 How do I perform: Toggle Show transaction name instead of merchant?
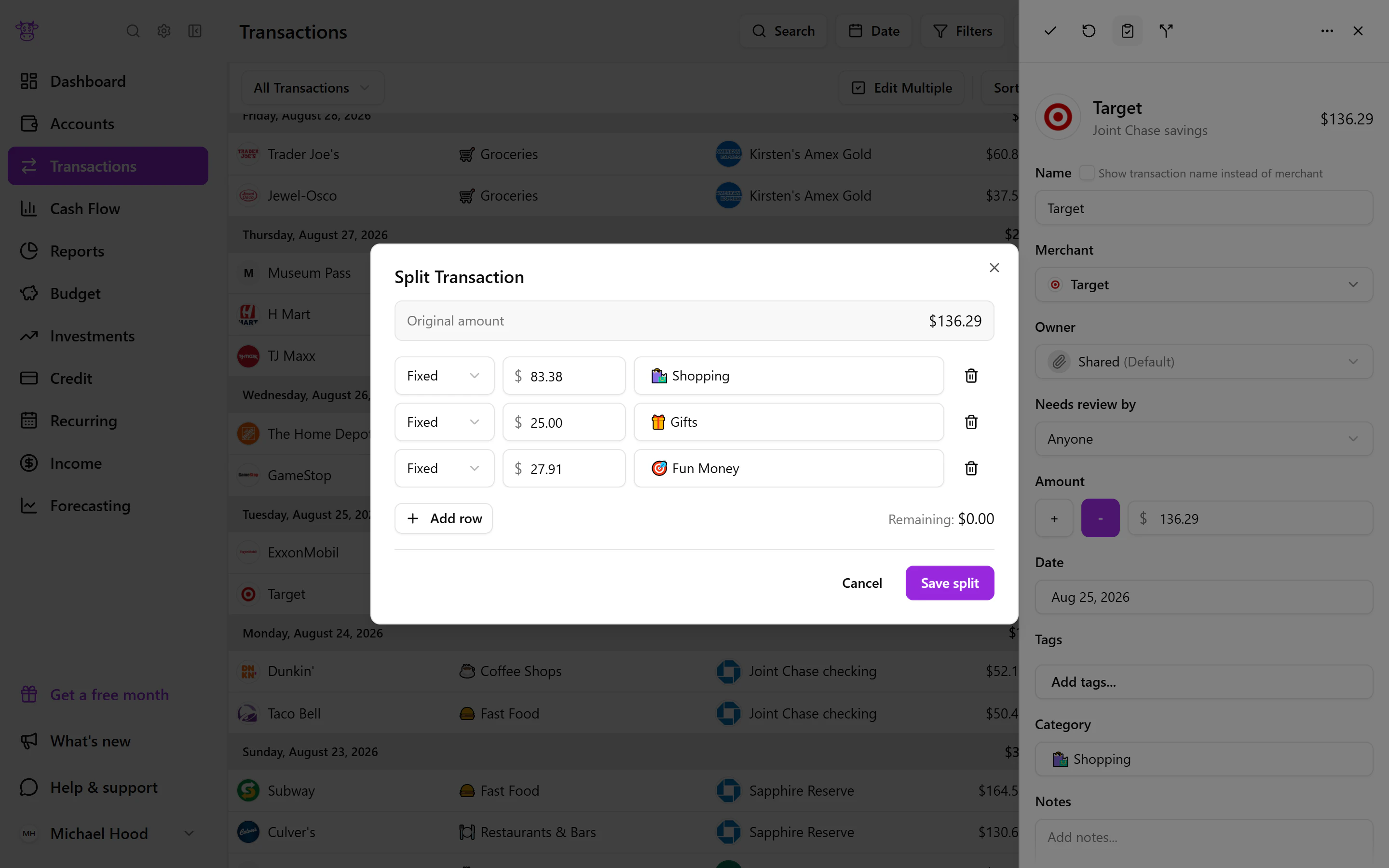(x=1086, y=174)
